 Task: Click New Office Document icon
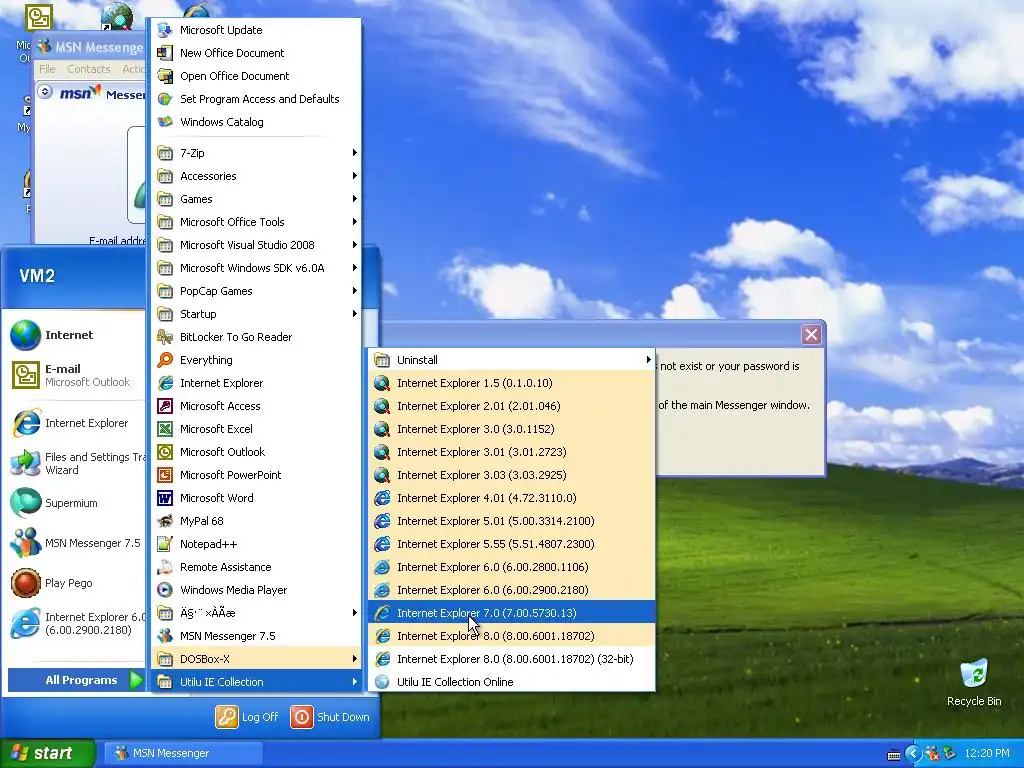coord(165,52)
